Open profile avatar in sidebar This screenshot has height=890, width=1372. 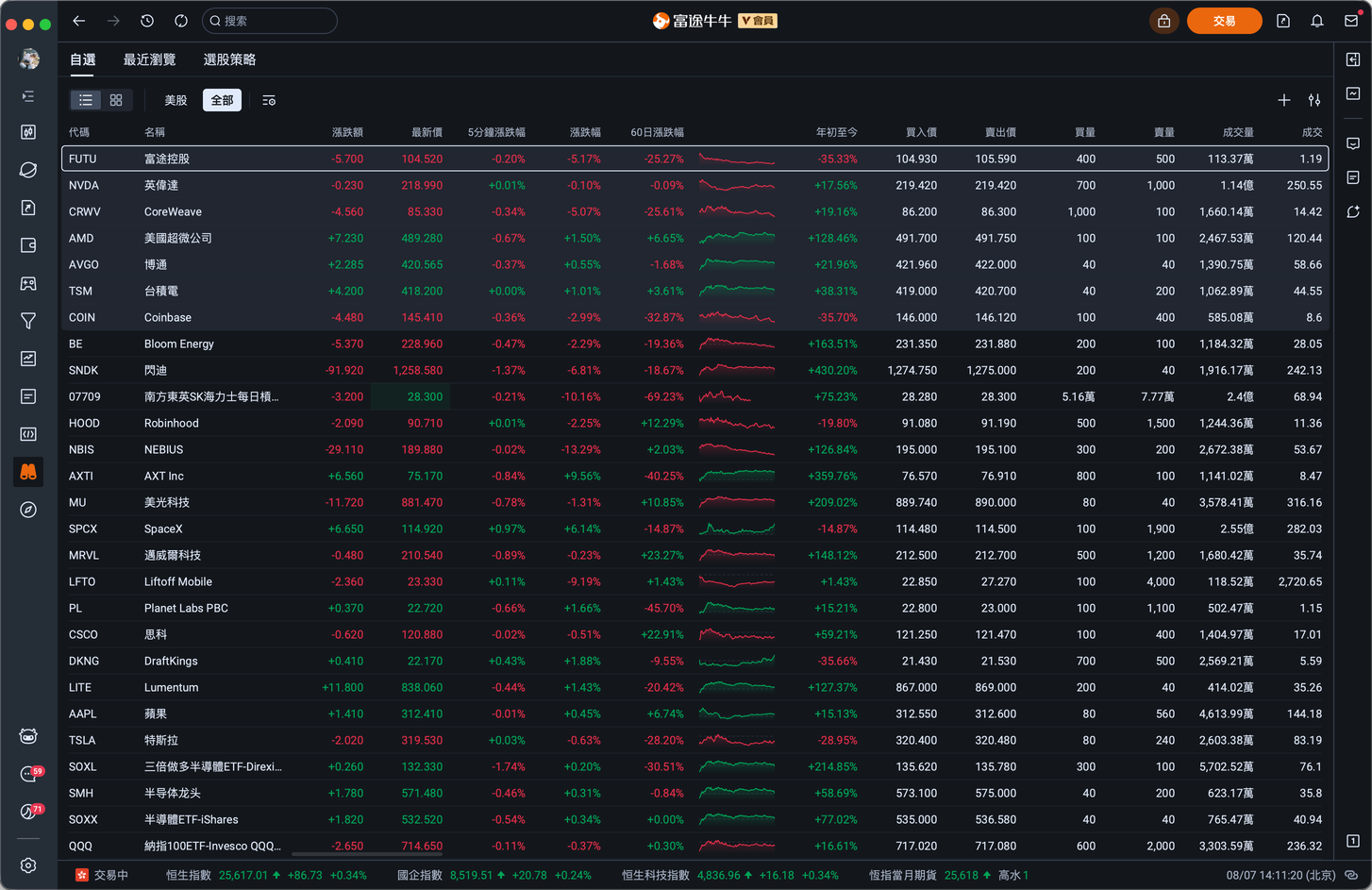29,59
